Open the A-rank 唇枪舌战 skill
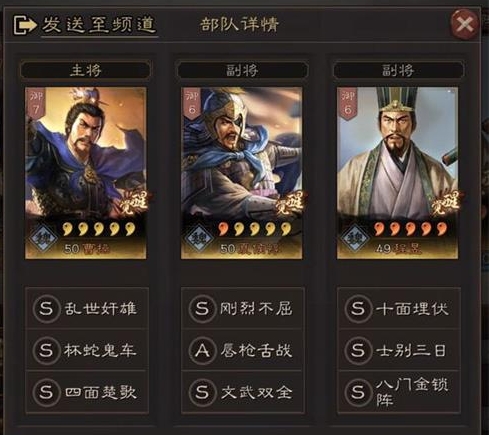This screenshot has height=435, width=489. click(242, 350)
